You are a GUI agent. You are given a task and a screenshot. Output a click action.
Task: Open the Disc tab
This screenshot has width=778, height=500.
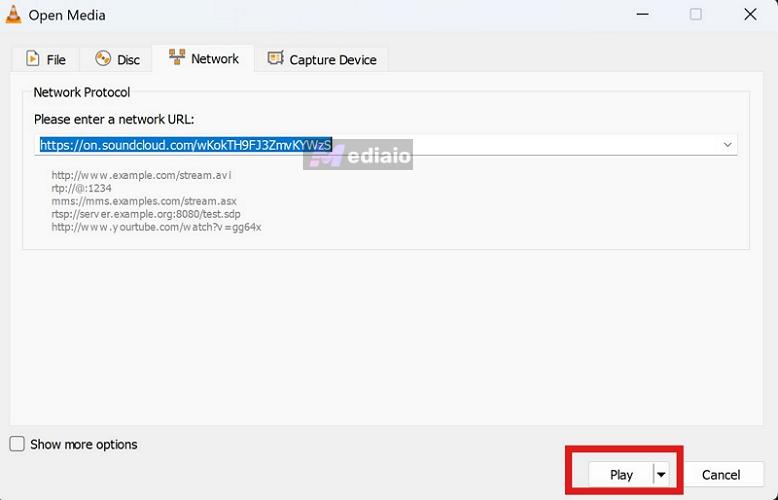[x=116, y=60]
